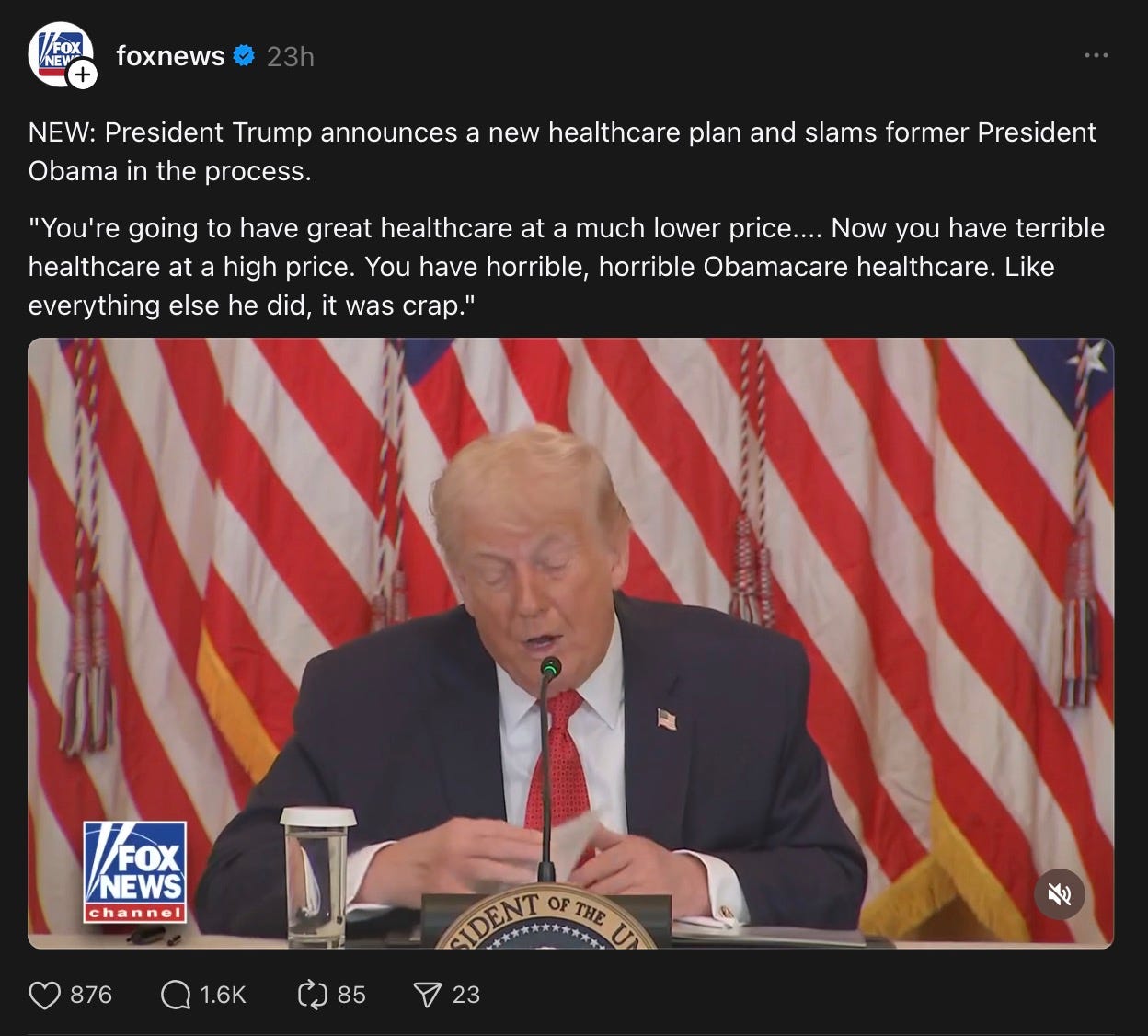Image resolution: width=1148 pixels, height=1036 pixels.
Task: Click the 23 shares count
Action: click(466, 995)
